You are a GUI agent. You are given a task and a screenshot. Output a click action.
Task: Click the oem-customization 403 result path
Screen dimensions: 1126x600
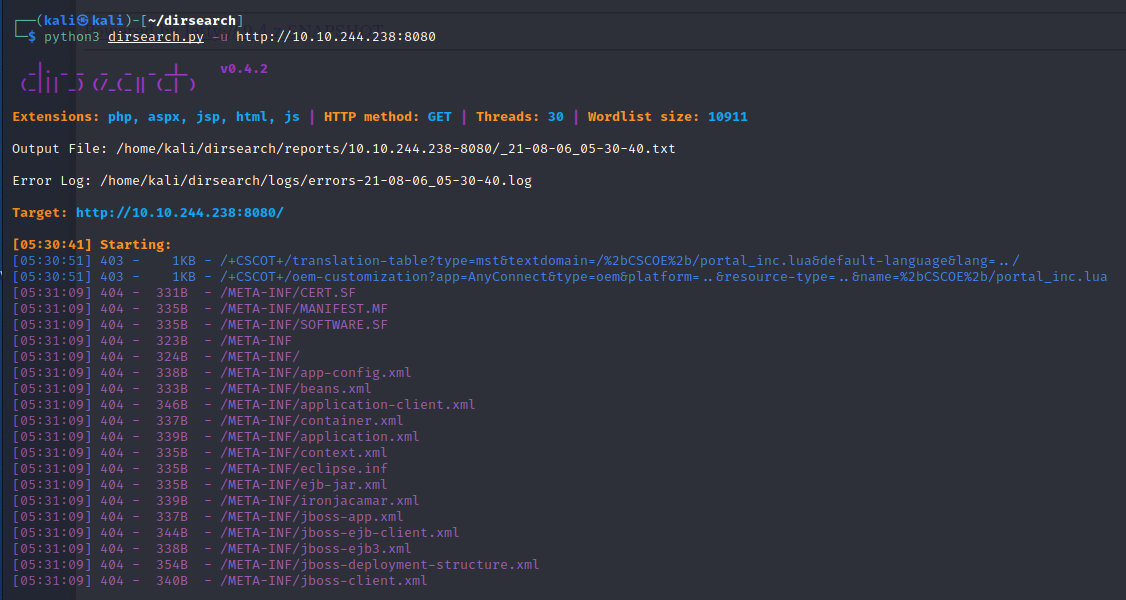pyautogui.click(x=664, y=277)
